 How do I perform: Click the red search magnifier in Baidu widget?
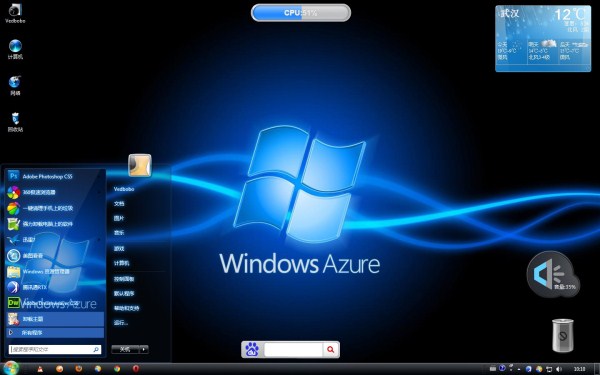point(331,349)
